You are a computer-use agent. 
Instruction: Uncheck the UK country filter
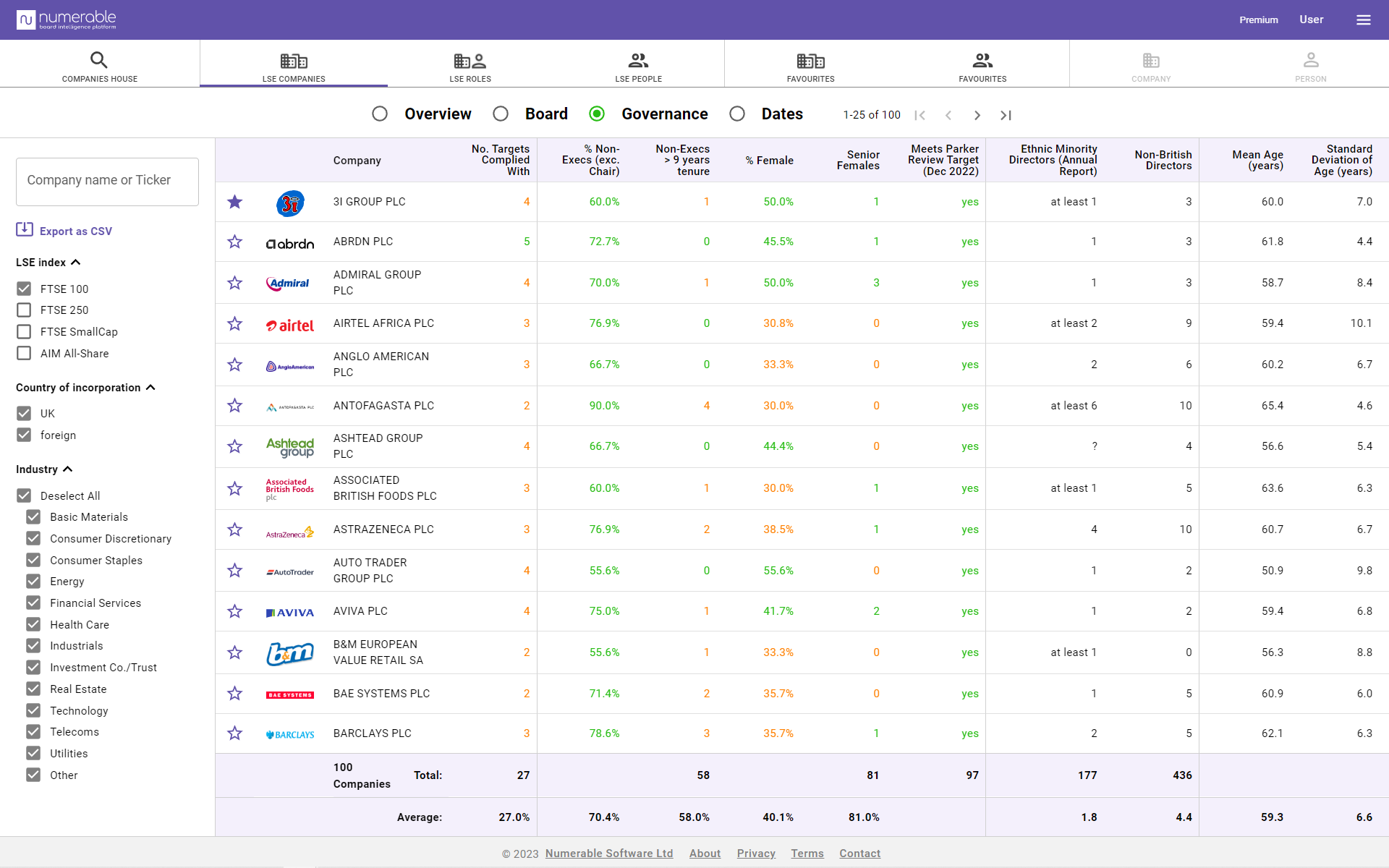(24, 413)
